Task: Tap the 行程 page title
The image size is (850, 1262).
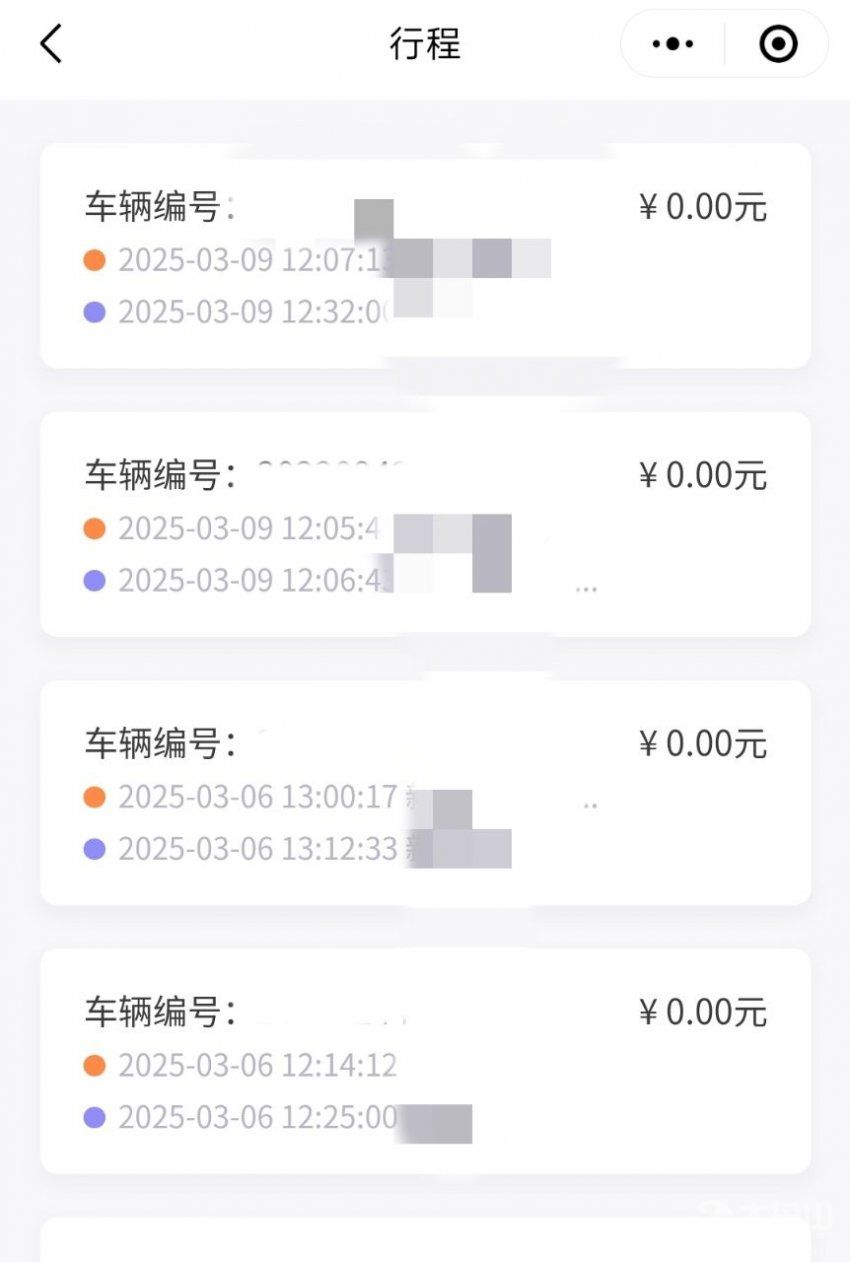Action: pos(425,44)
